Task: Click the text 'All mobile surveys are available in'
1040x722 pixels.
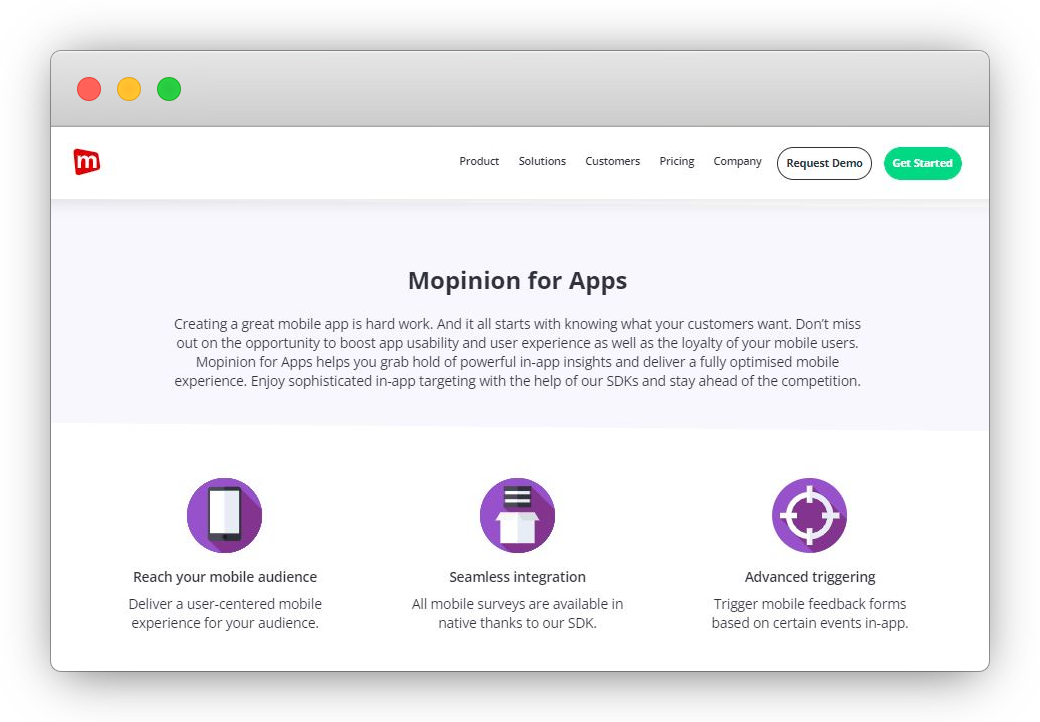Action: click(517, 604)
